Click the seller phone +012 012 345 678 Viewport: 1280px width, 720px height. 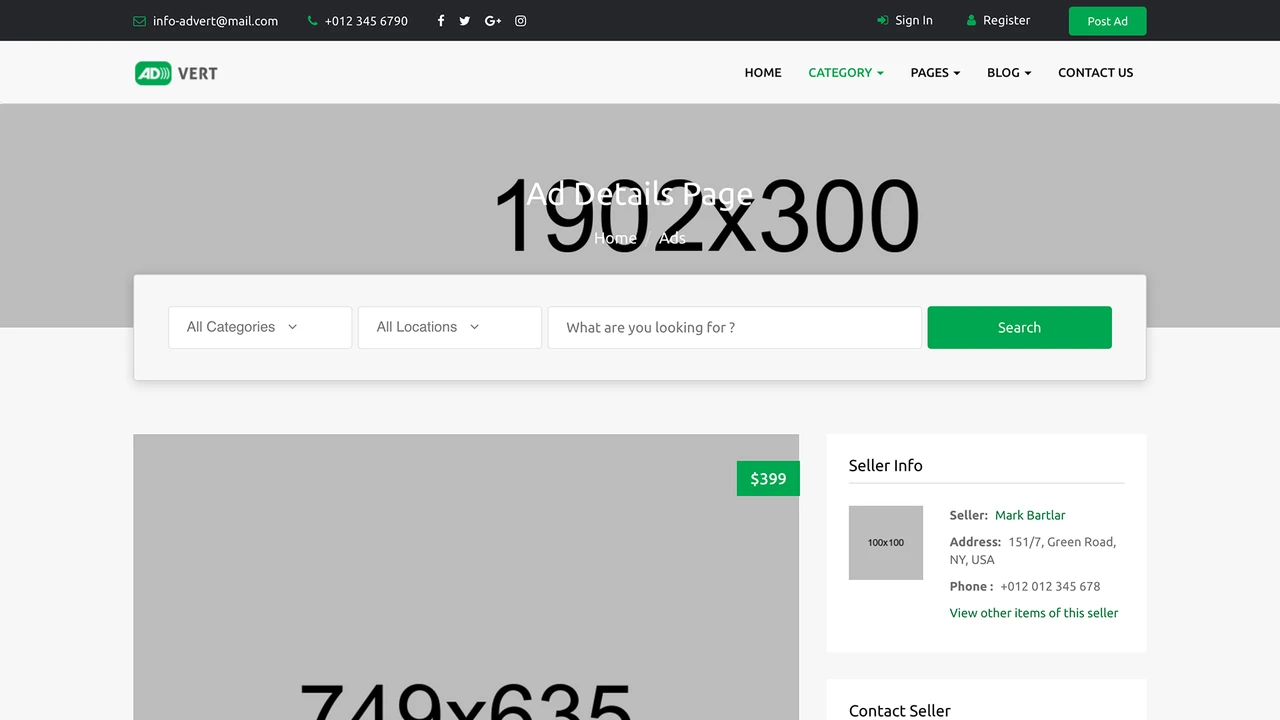pyautogui.click(x=1050, y=587)
